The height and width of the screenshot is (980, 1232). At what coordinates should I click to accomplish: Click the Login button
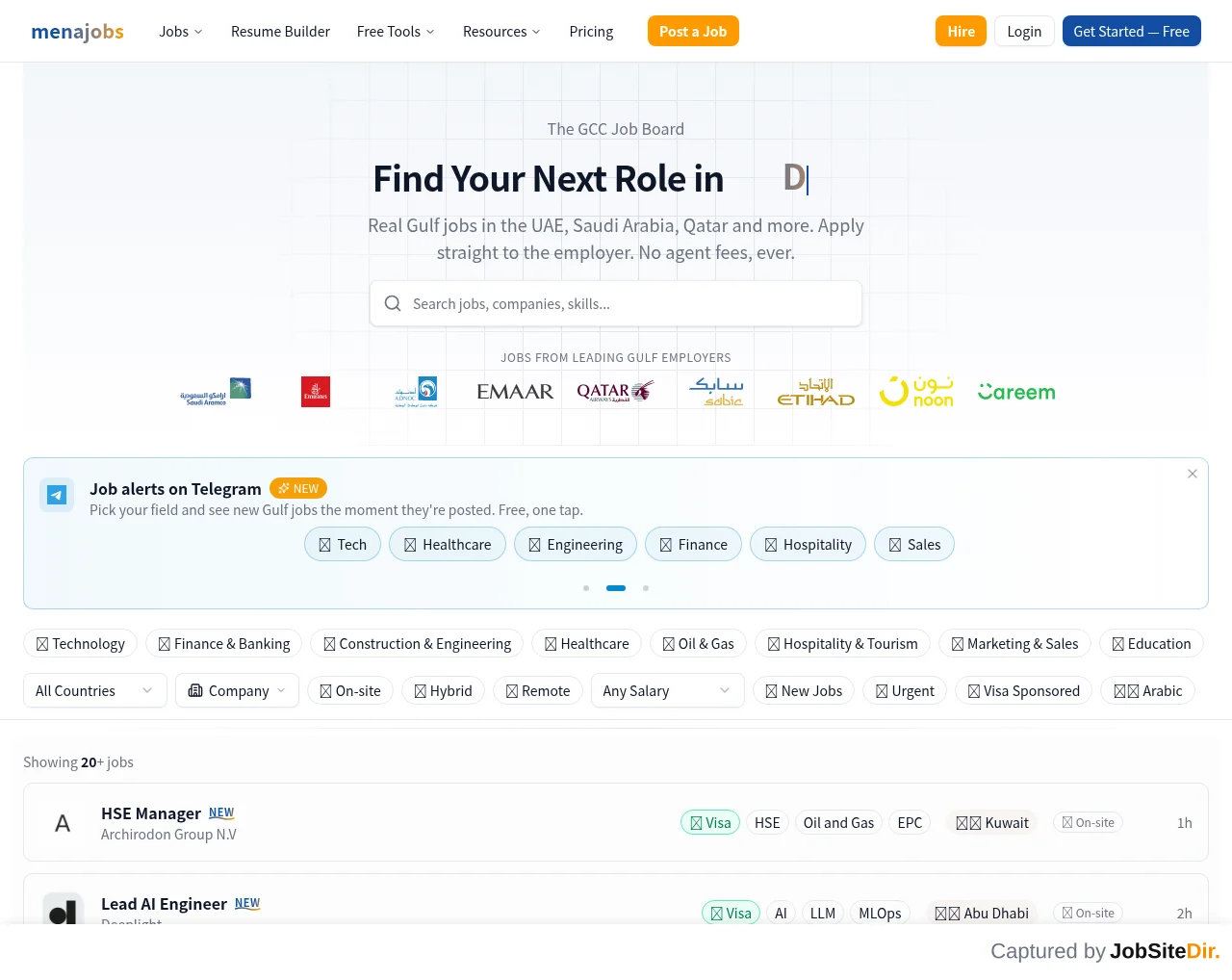(1024, 31)
